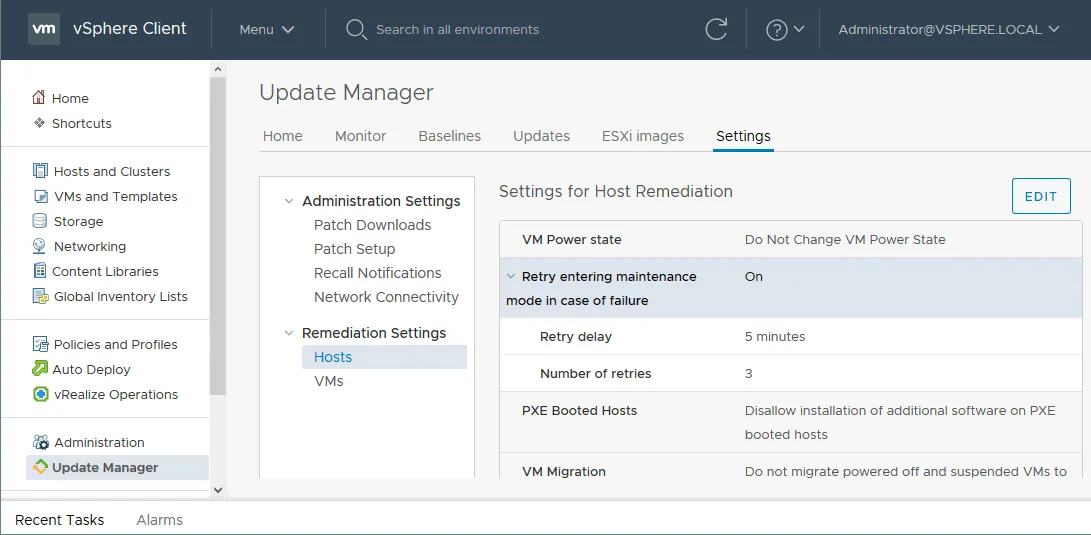
Task: Open the Administrator@VSPHERE.LOCAL user menu
Action: point(948,30)
